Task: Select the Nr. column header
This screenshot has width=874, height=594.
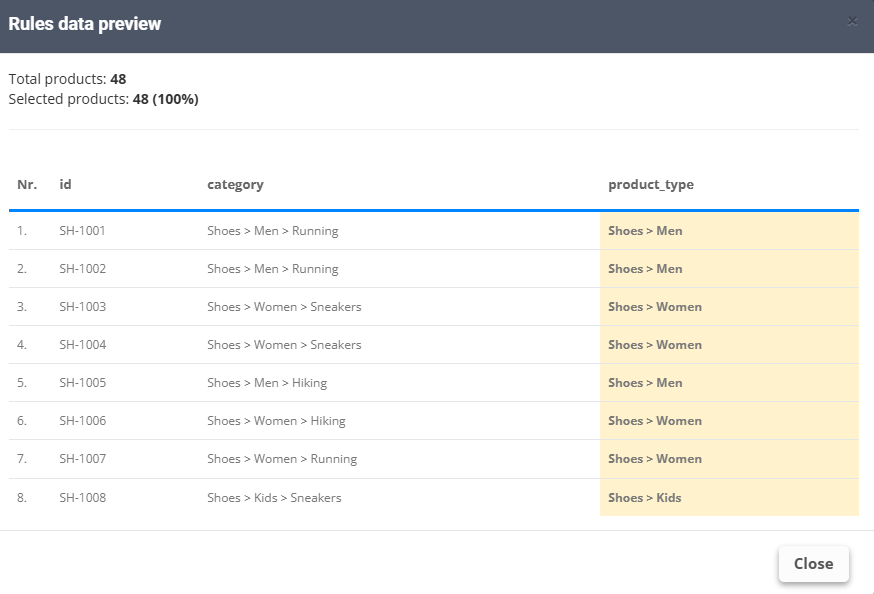Action: click(x=27, y=184)
